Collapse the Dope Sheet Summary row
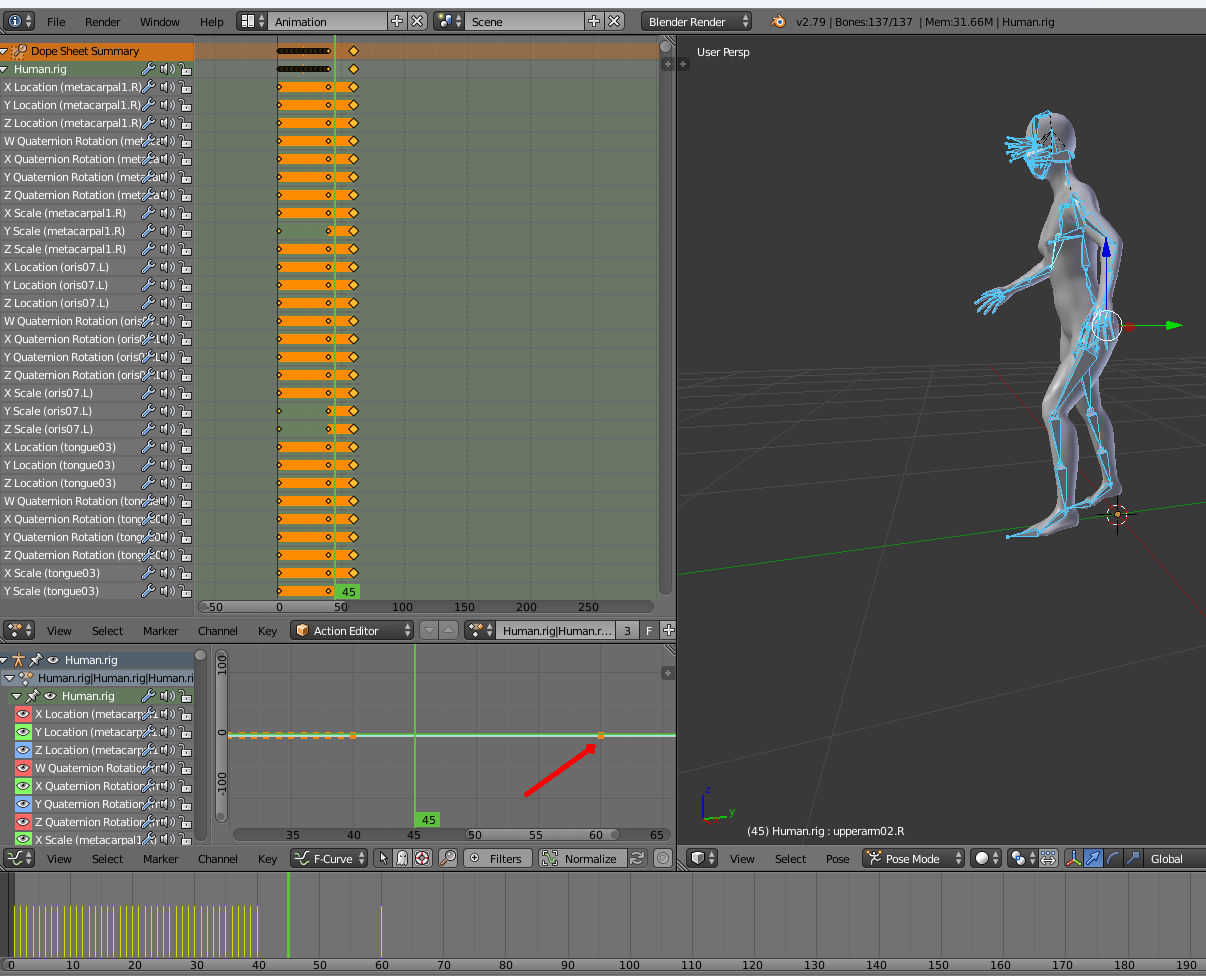The image size is (1206, 976). (x=5, y=51)
